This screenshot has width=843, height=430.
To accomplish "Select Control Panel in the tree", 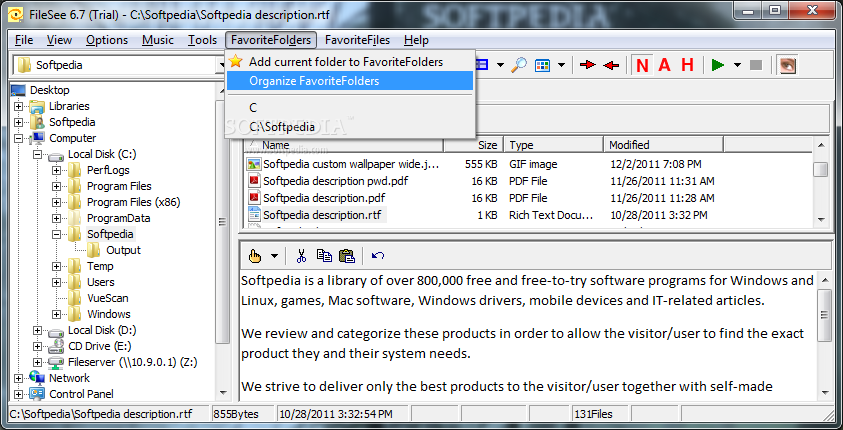I will tap(81, 394).
